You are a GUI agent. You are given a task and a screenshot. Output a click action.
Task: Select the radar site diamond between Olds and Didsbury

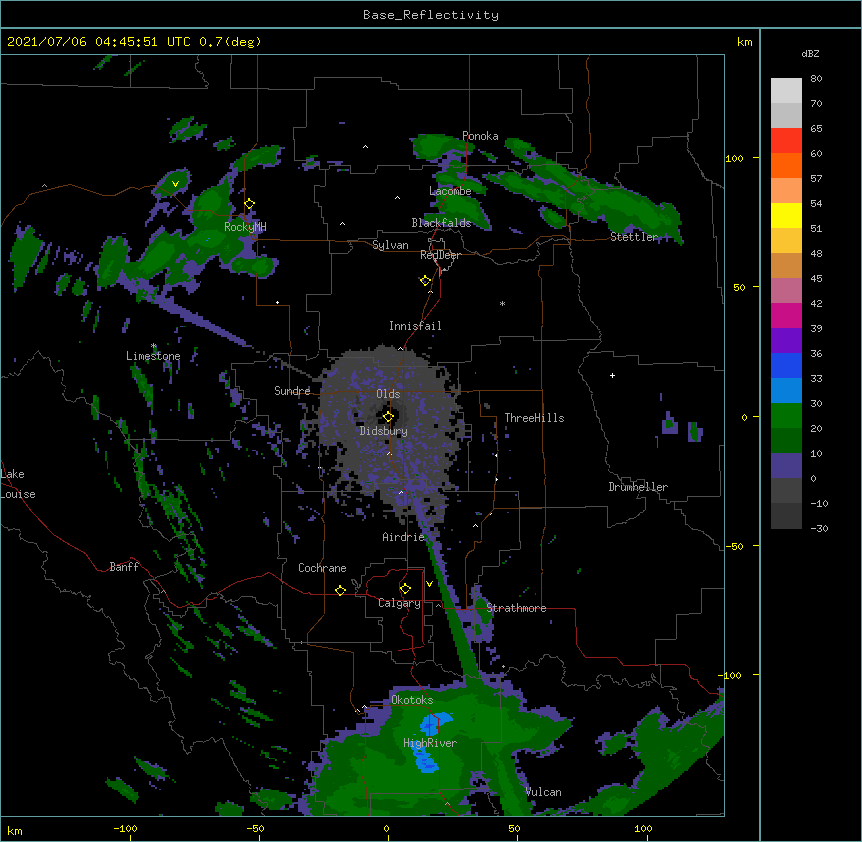pos(388,417)
